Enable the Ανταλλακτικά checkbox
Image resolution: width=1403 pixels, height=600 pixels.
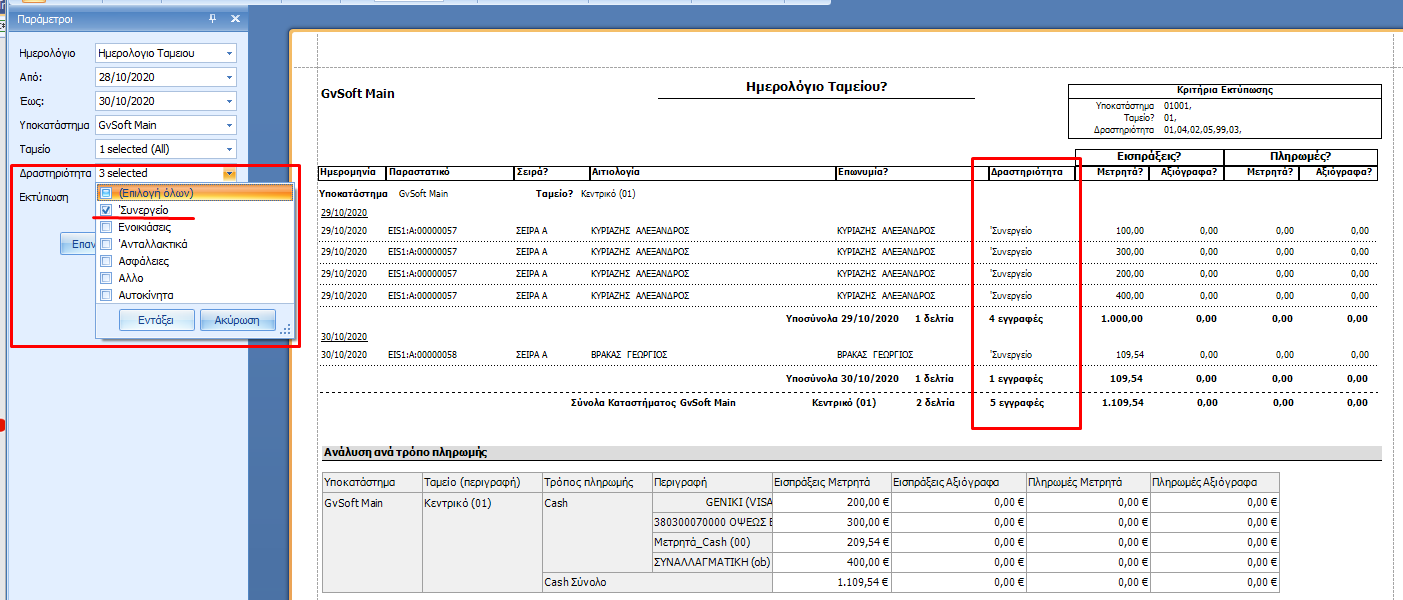106,244
